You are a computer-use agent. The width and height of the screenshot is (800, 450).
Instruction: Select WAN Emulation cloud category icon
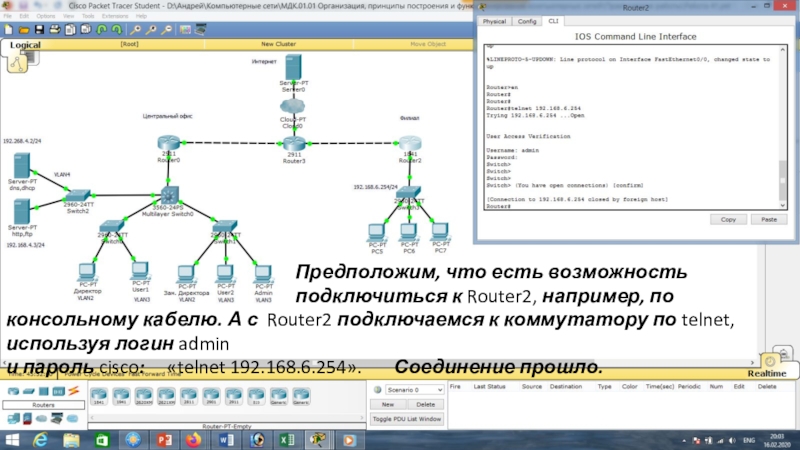click(41, 419)
